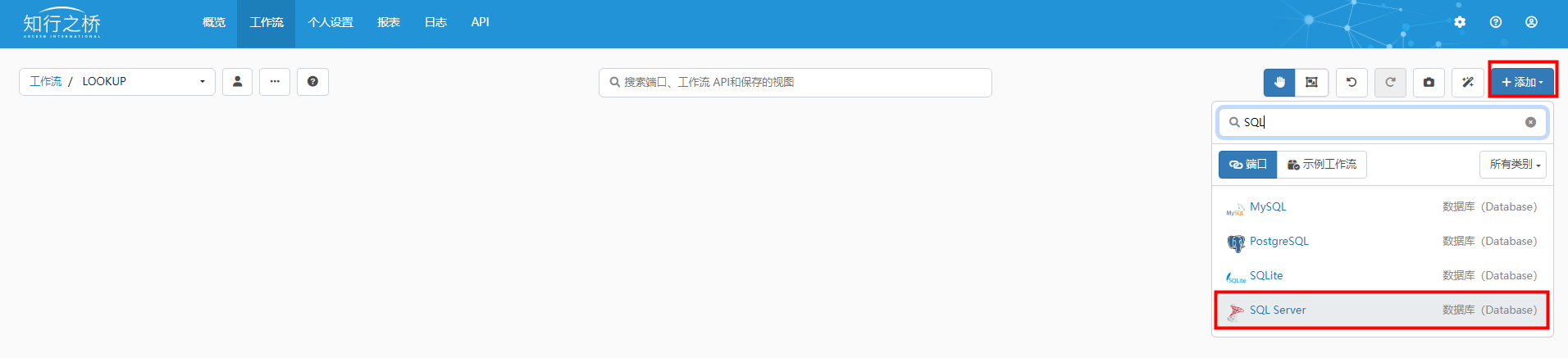Clear the SQL search field

coord(1530,122)
